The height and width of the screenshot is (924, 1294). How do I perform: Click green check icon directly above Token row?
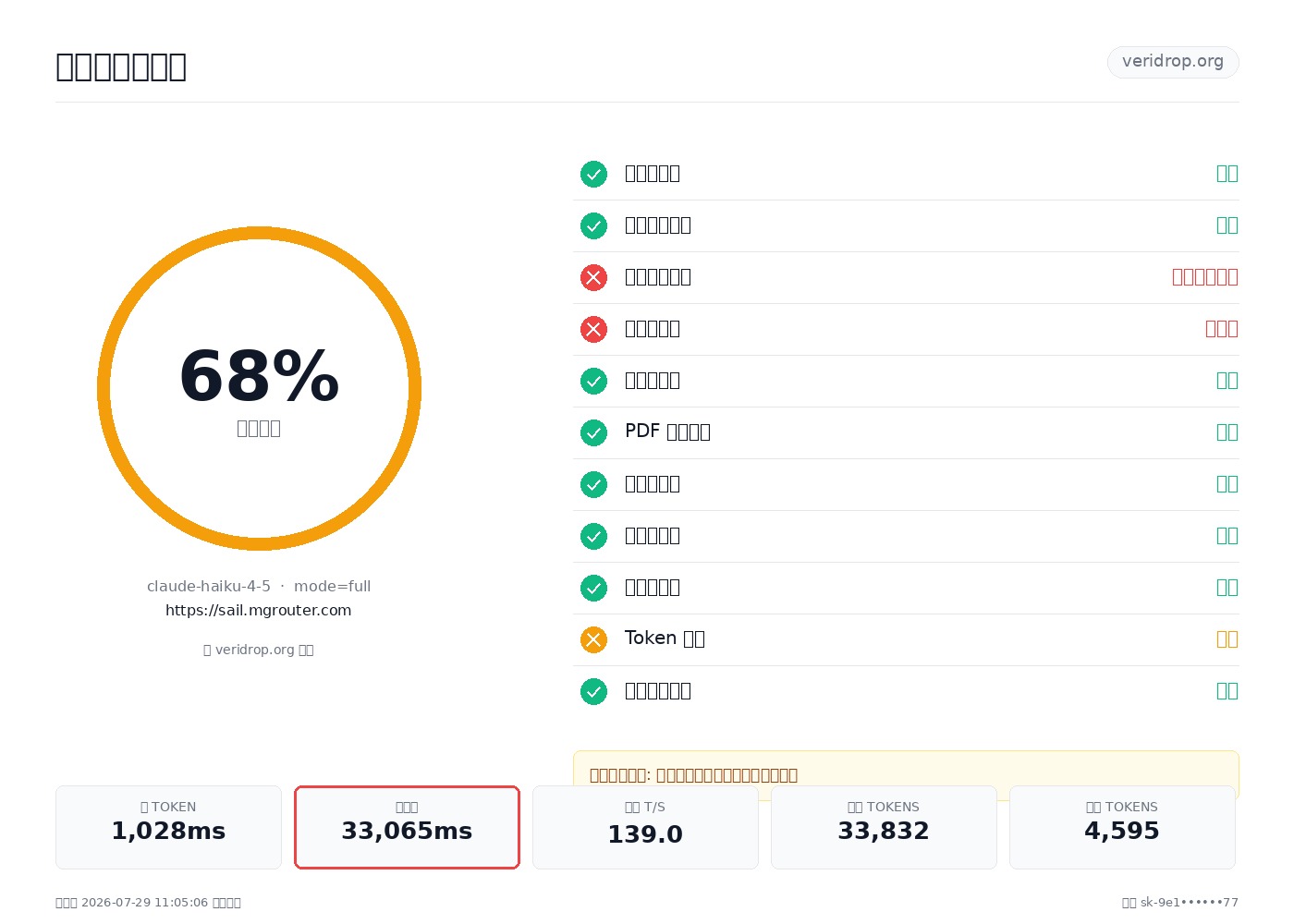[x=593, y=588]
